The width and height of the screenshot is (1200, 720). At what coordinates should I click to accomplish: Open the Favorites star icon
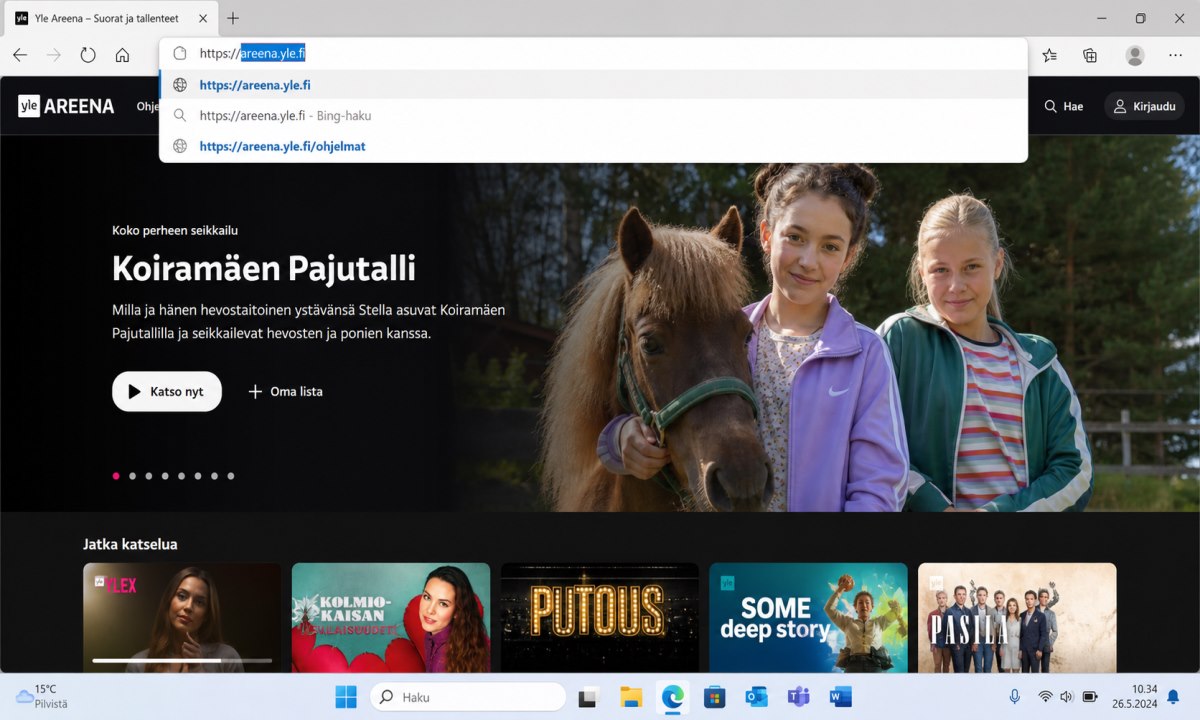coord(1049,55)
